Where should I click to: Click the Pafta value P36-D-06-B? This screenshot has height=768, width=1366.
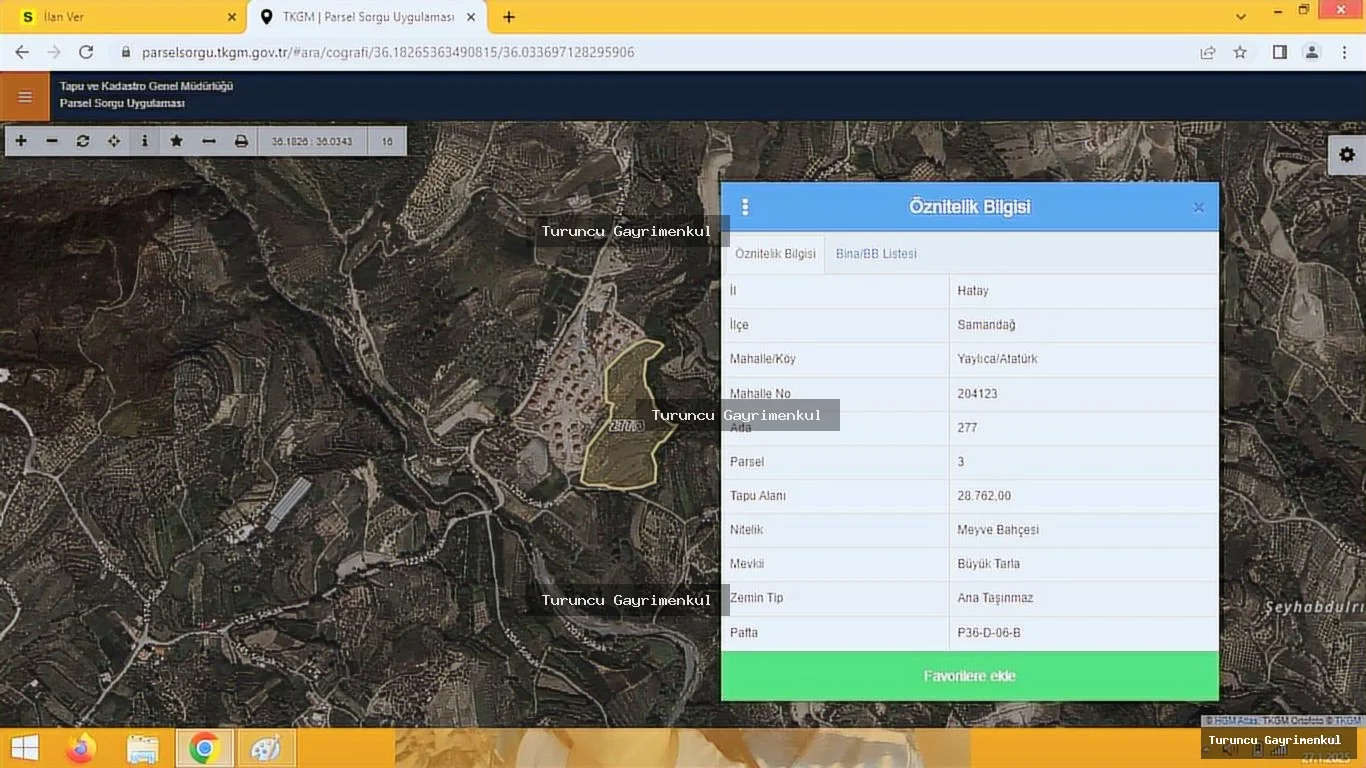989,633
